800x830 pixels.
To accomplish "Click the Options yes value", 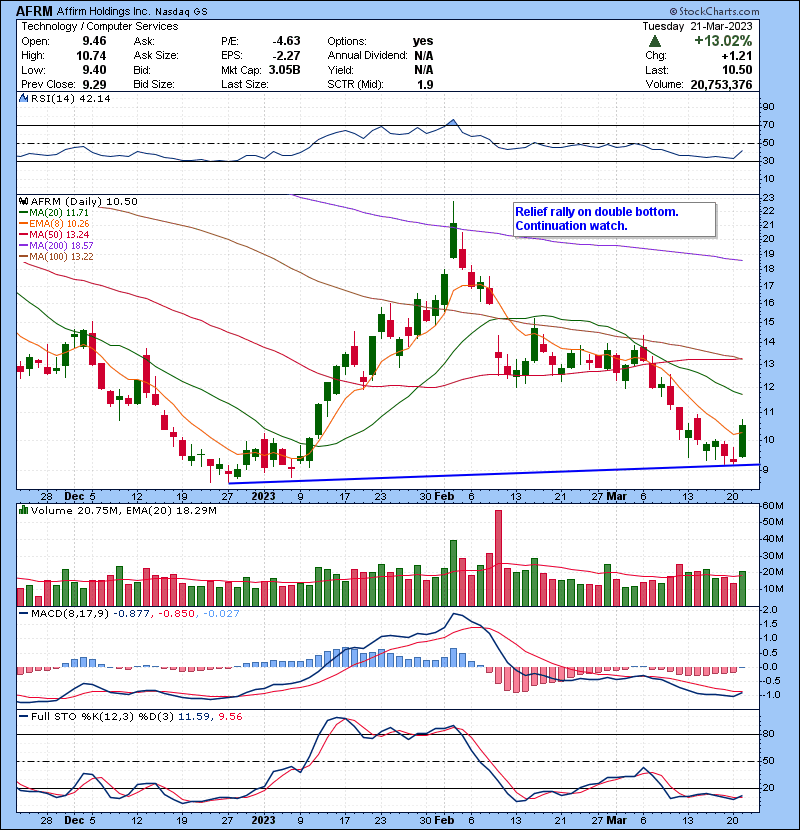I will tap(423, 41).
